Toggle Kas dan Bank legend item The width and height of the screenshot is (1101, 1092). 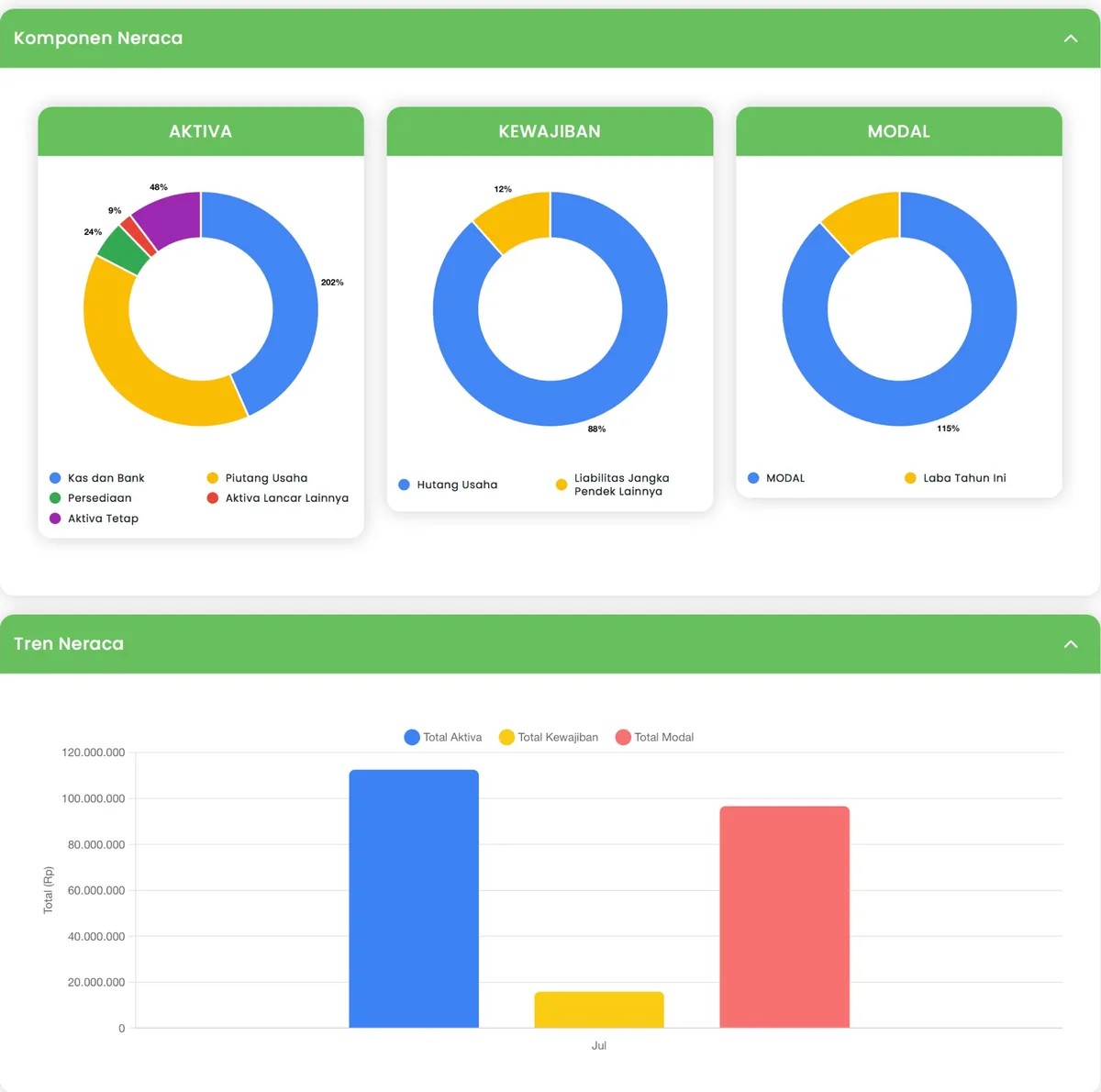97,478
